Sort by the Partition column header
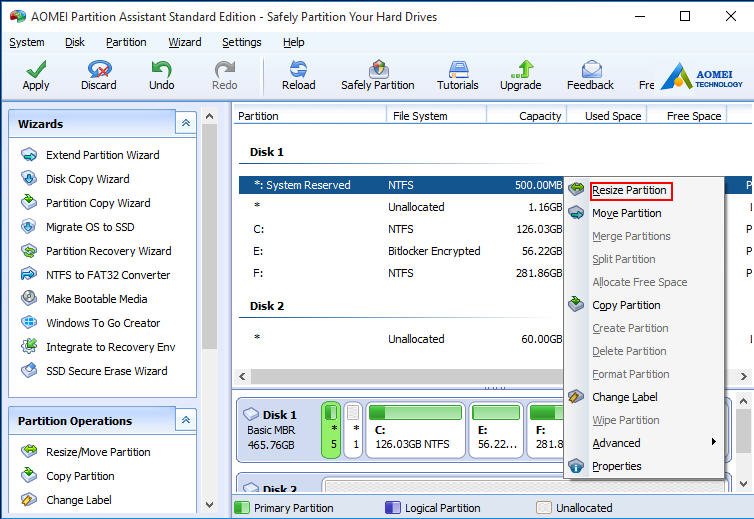The image size is (754, 519). (x=310, y=116)
